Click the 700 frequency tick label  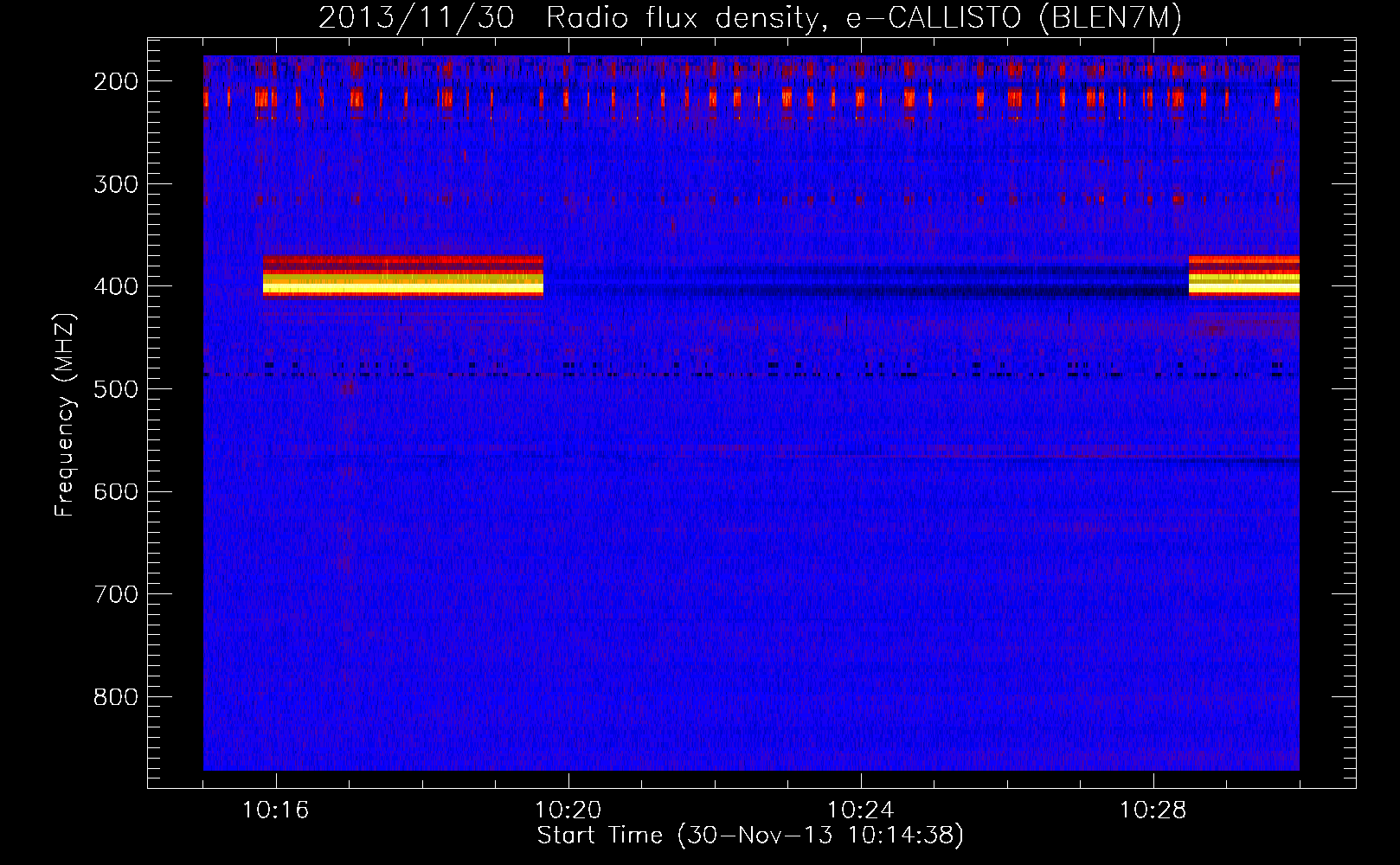coord(115,594)
